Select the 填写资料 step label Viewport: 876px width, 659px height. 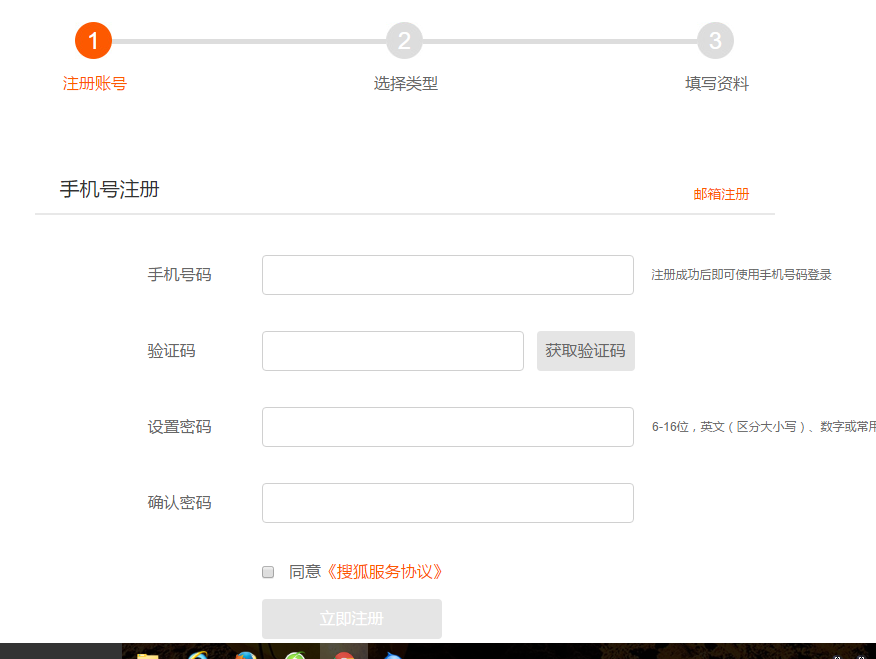coord(717,84)
